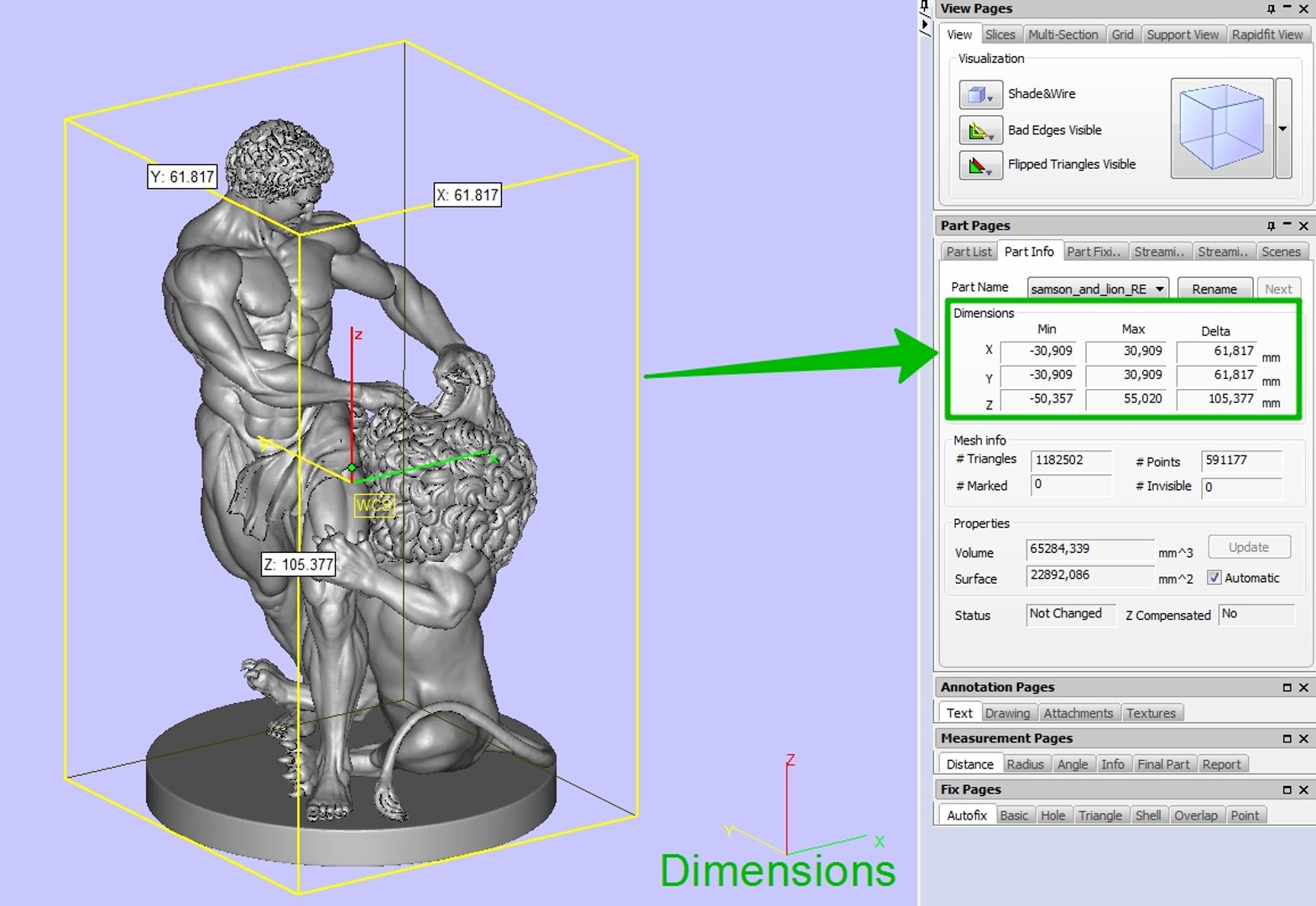Viewport: 1316px width, 906px height.
Task: Click the X: 61.817 dimension label
Action: [x=467, y=195]
